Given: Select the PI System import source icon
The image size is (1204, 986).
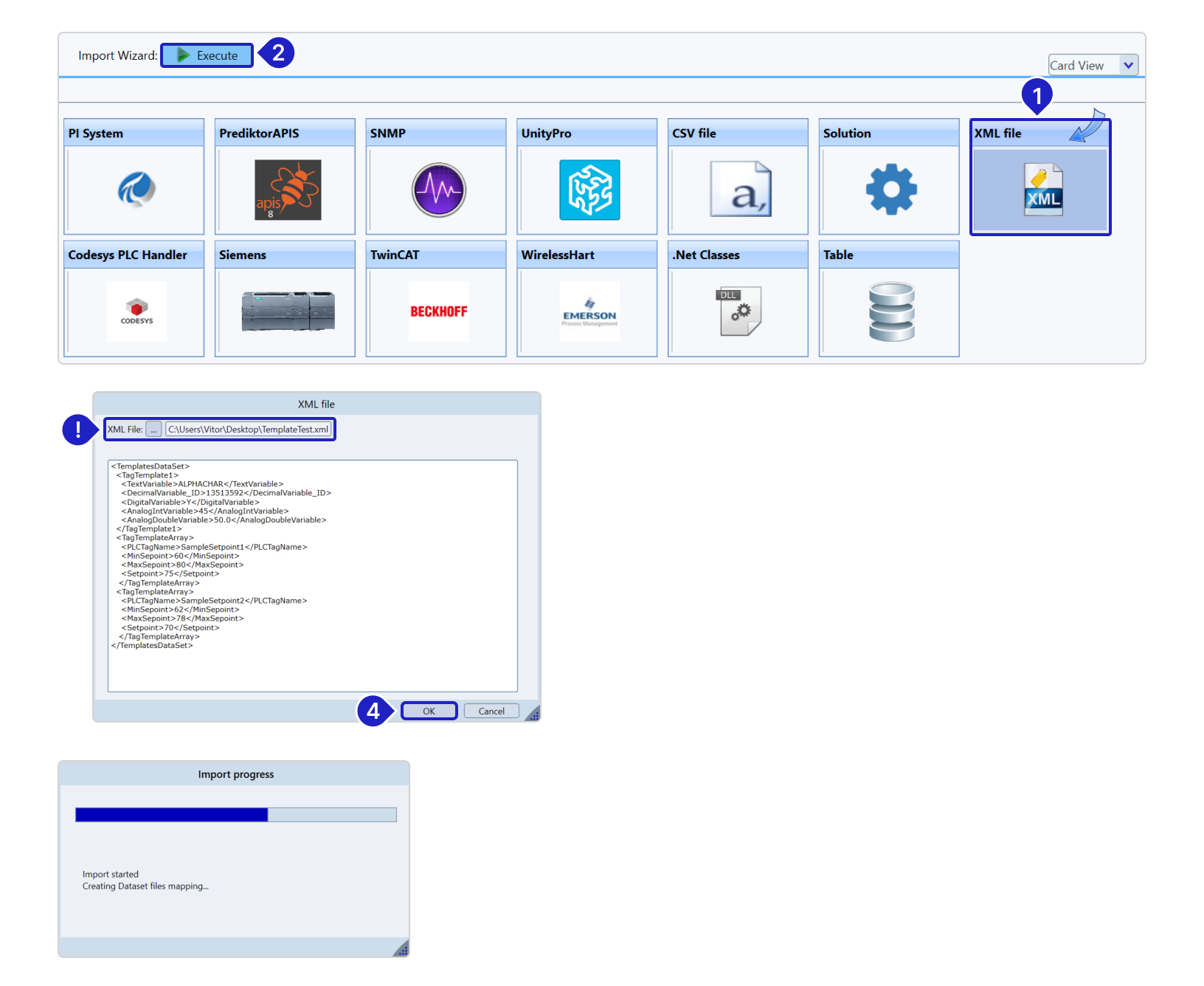Looking at the screenshot, I should point(136,190).
